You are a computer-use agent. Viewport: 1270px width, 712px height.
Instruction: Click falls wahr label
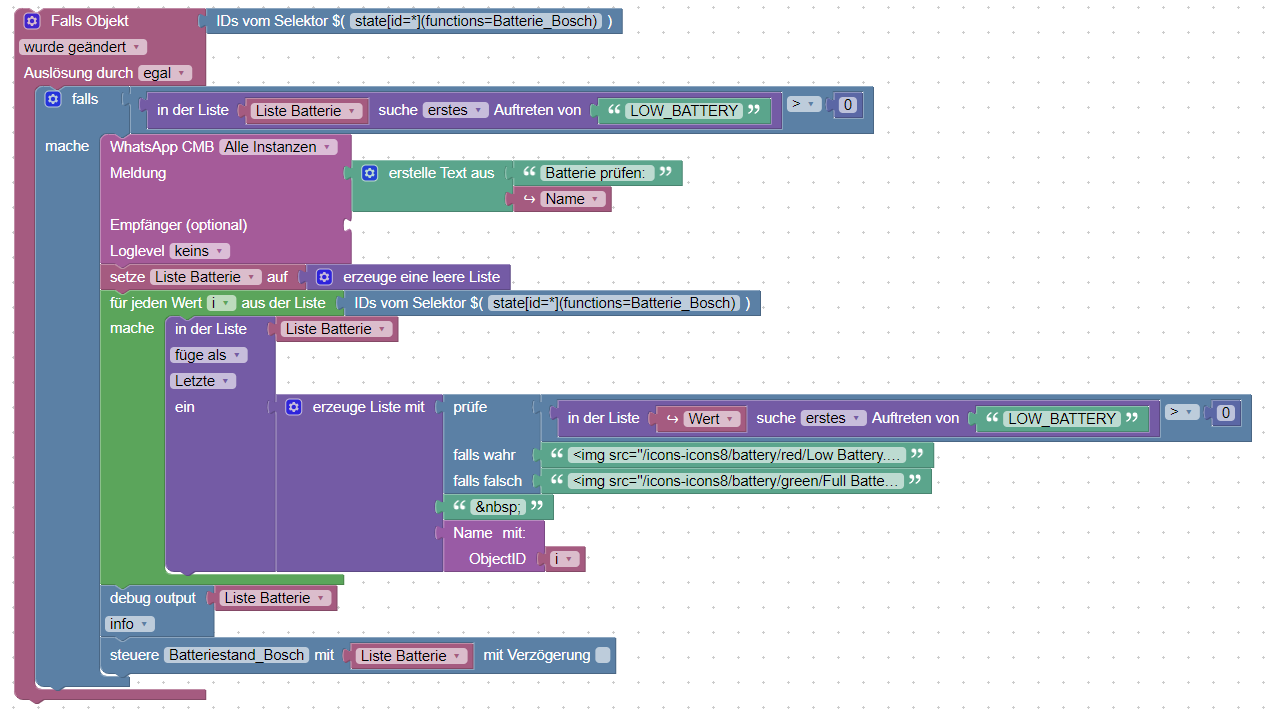click(x=484, y=455)
